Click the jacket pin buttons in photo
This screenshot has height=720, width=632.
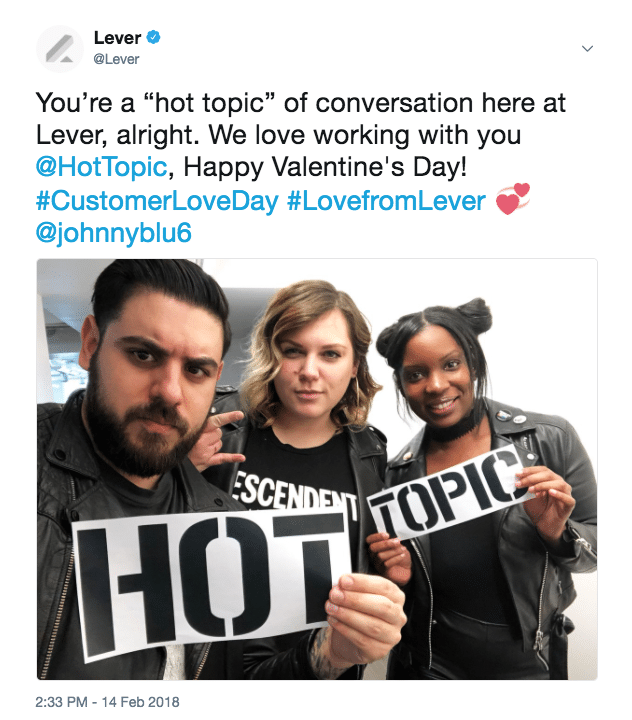tap(511, 417)
